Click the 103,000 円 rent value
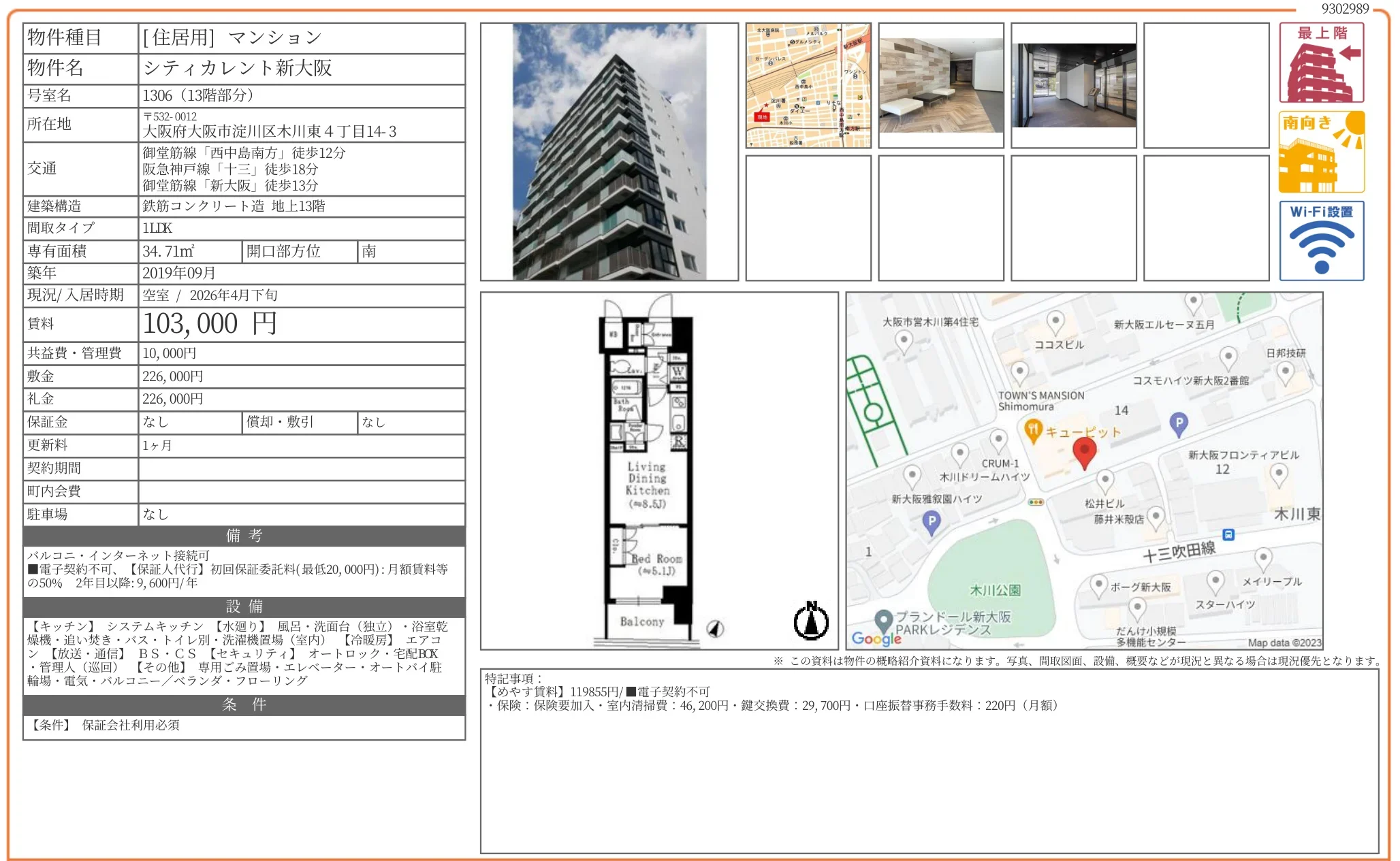Image resolution: width=1400 pixels, height=861 pixels. click(x=210, y=324)
